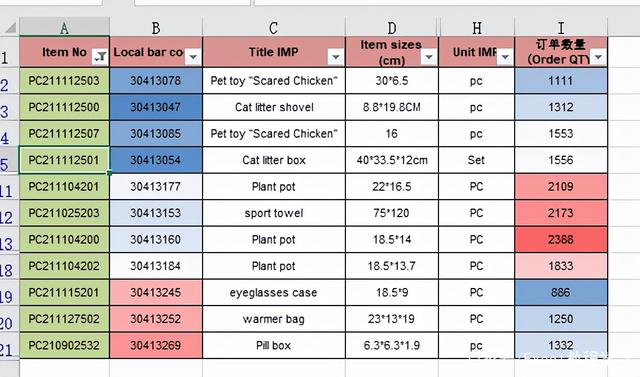This screenshot has height=377, width=640.
Task: Click size cell 40*33.5*12cm
Action: 392,160
